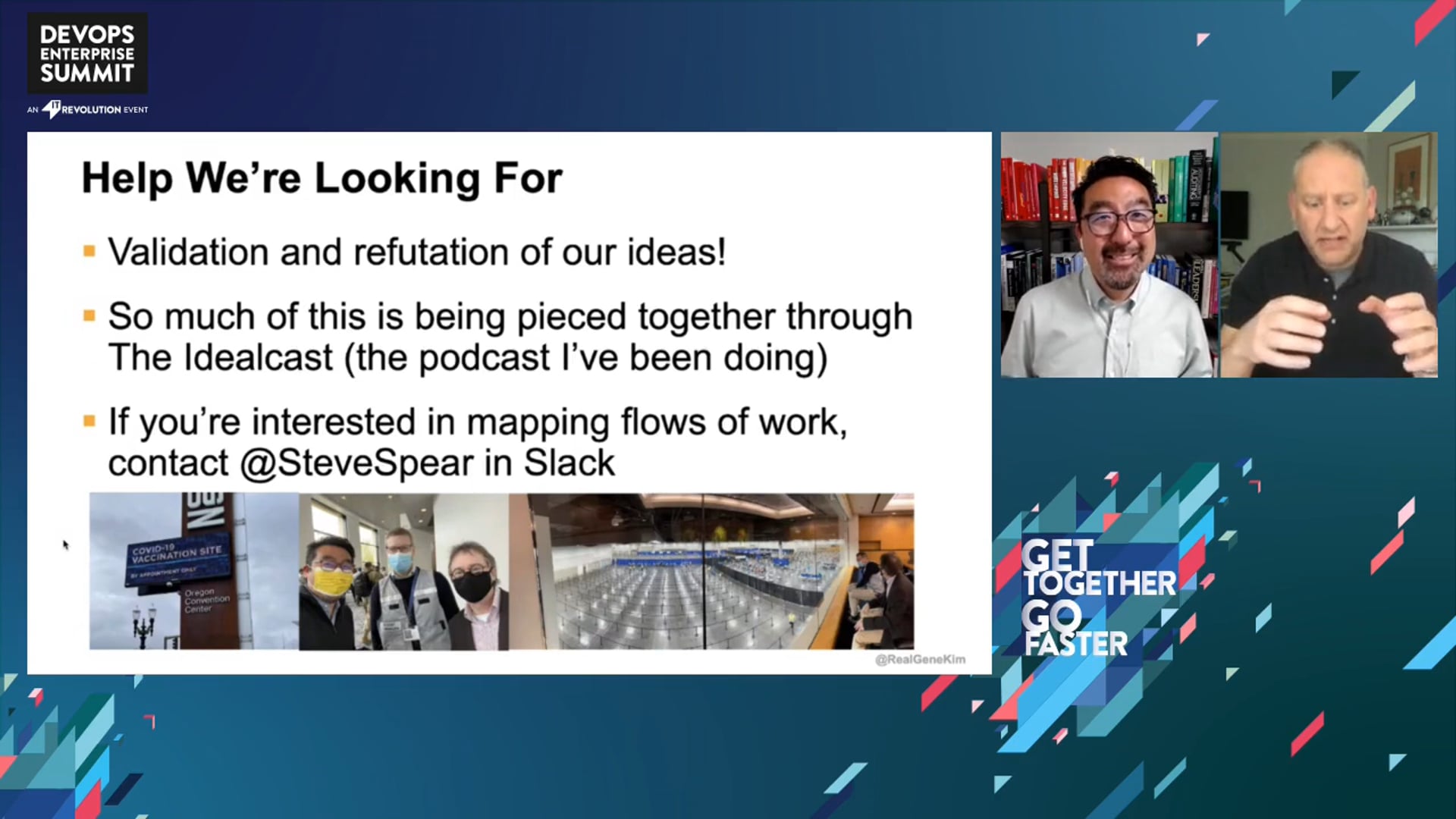
Task: Open the masked group selfie photo
Action: pos(403,571)
